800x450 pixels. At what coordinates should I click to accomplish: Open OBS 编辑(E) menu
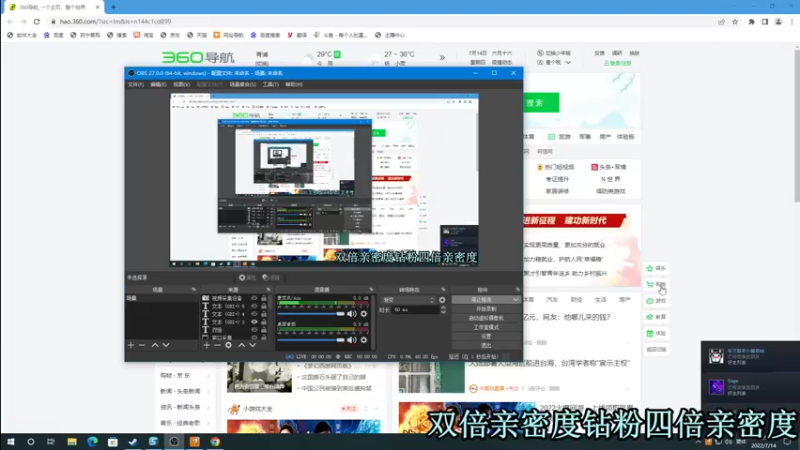[158, 85]
